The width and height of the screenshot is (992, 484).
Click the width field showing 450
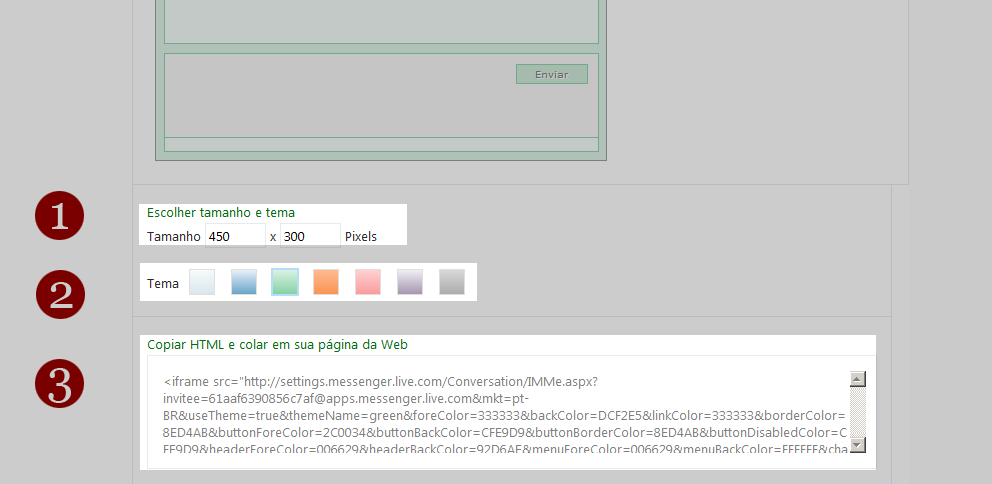235,237
